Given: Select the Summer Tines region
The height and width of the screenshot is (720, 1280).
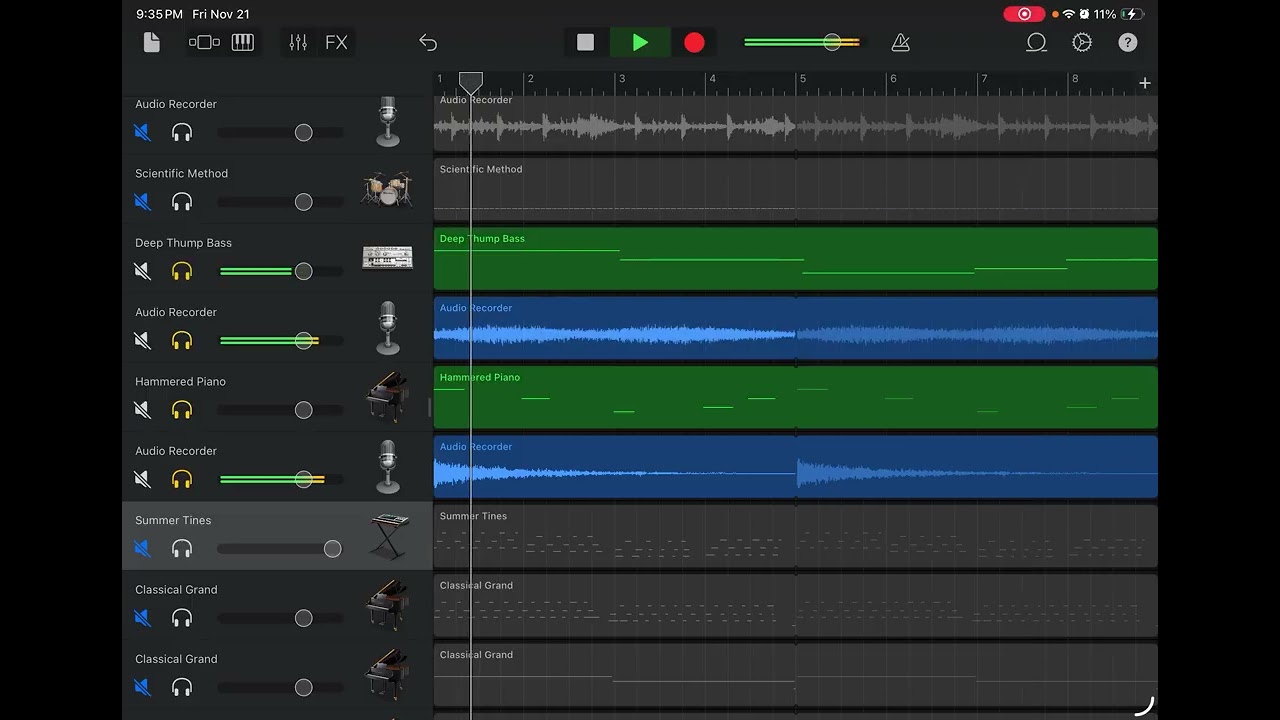Looking at the screenshot, I should pos(795,536).
